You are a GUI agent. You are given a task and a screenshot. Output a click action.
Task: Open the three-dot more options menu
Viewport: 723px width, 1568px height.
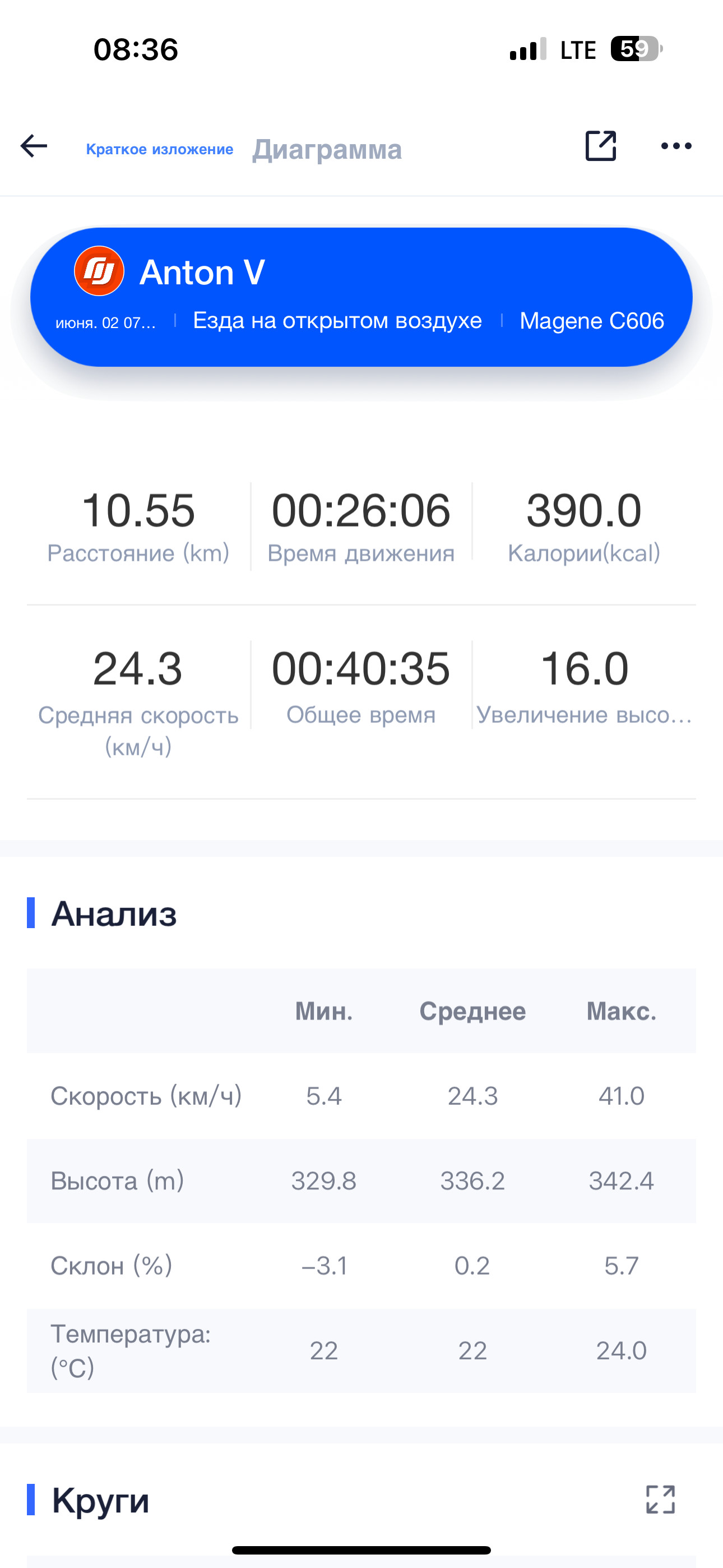tap(676, 146)
